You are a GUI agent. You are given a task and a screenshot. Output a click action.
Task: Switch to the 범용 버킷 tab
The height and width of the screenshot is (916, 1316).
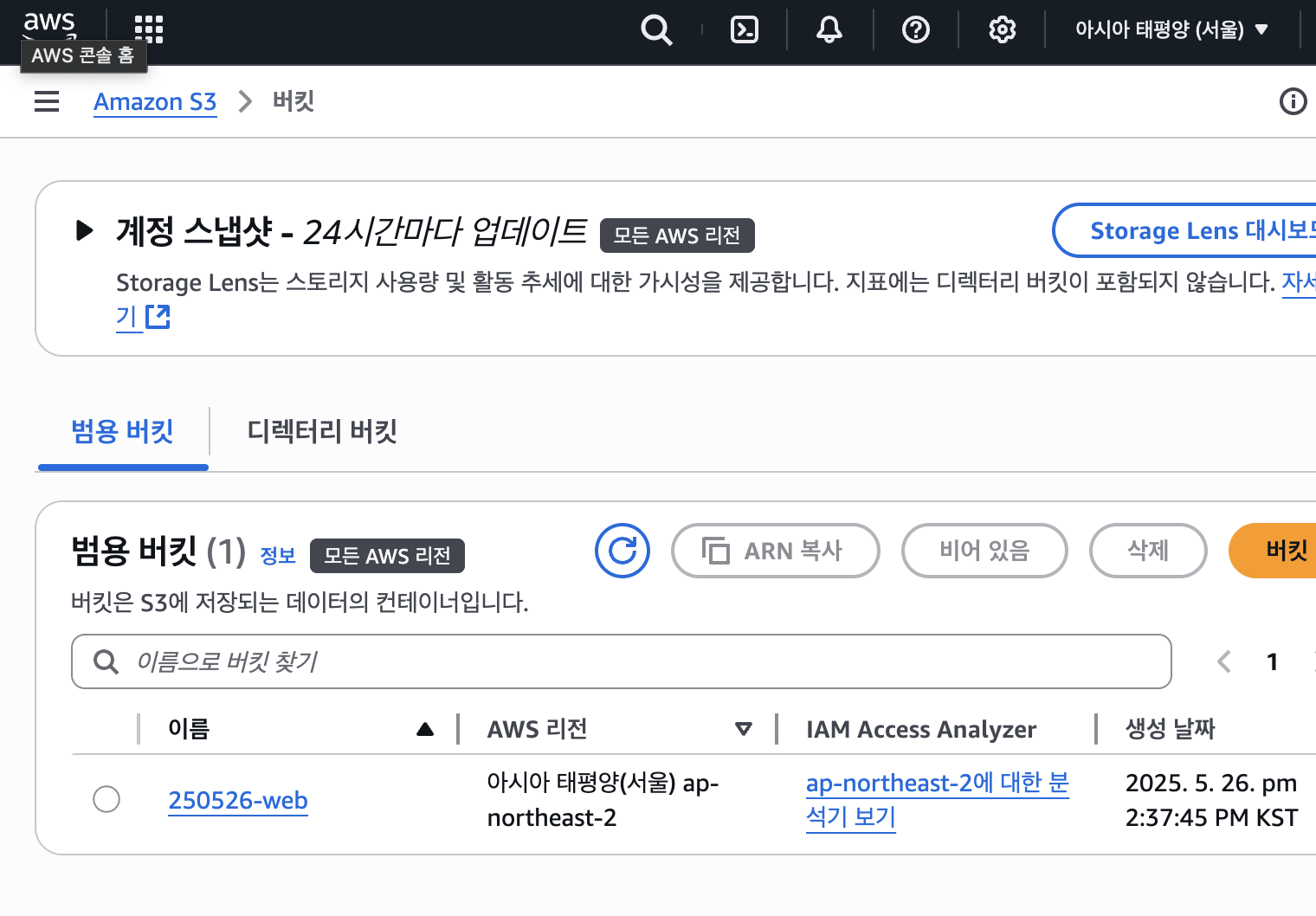coord(122,430)
